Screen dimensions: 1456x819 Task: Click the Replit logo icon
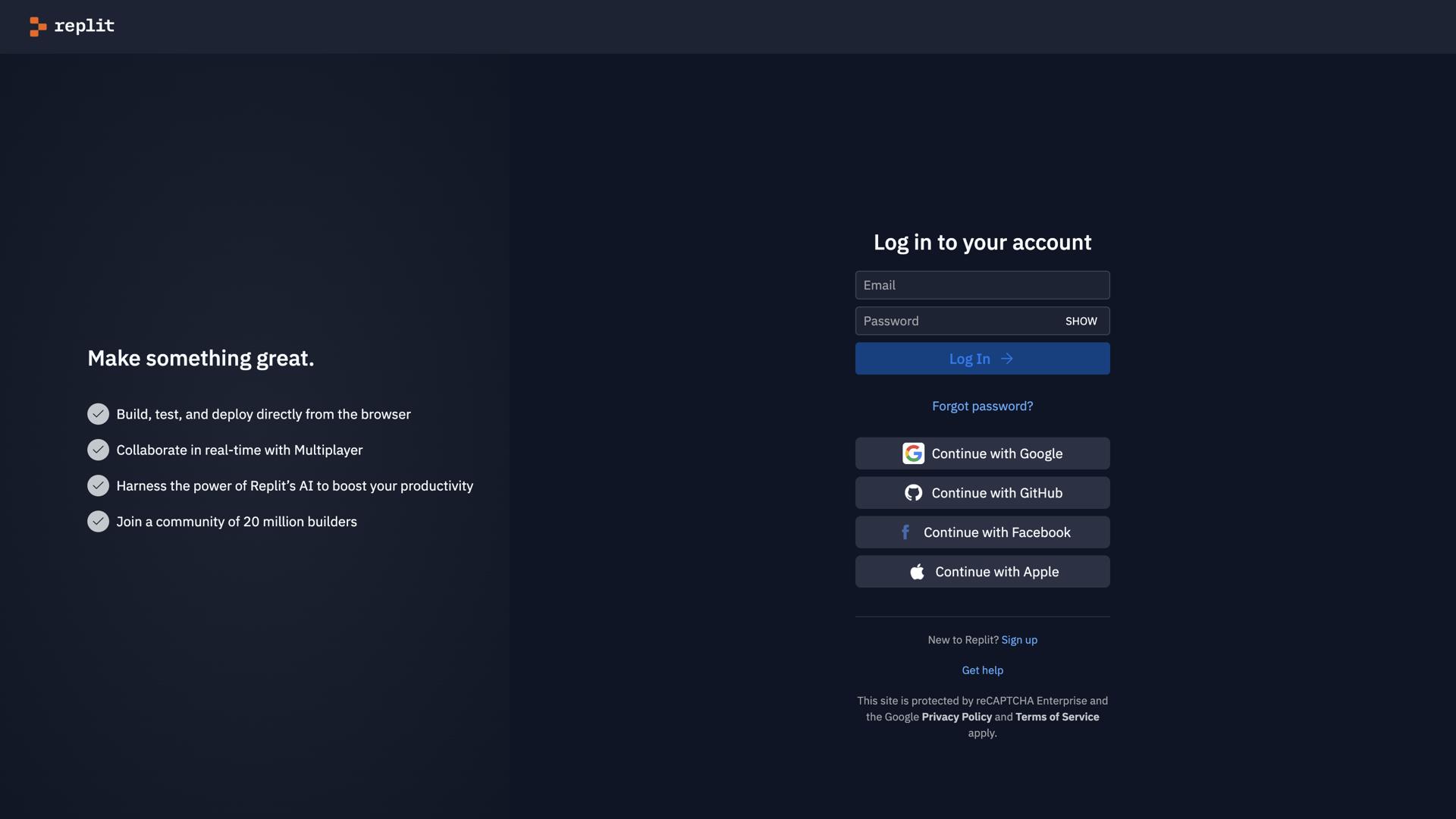38,27
